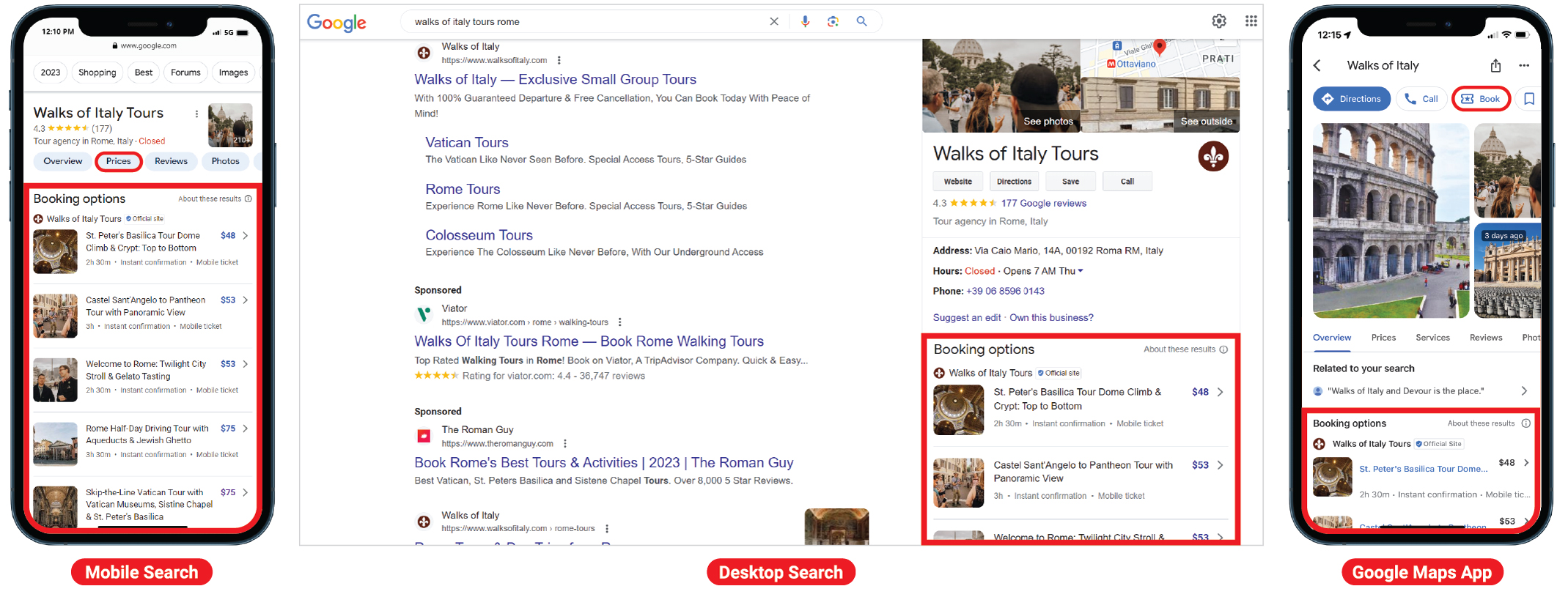
Task: Expand hours dropdown next to Opens 7 AM Thu
Action: 1081,271
